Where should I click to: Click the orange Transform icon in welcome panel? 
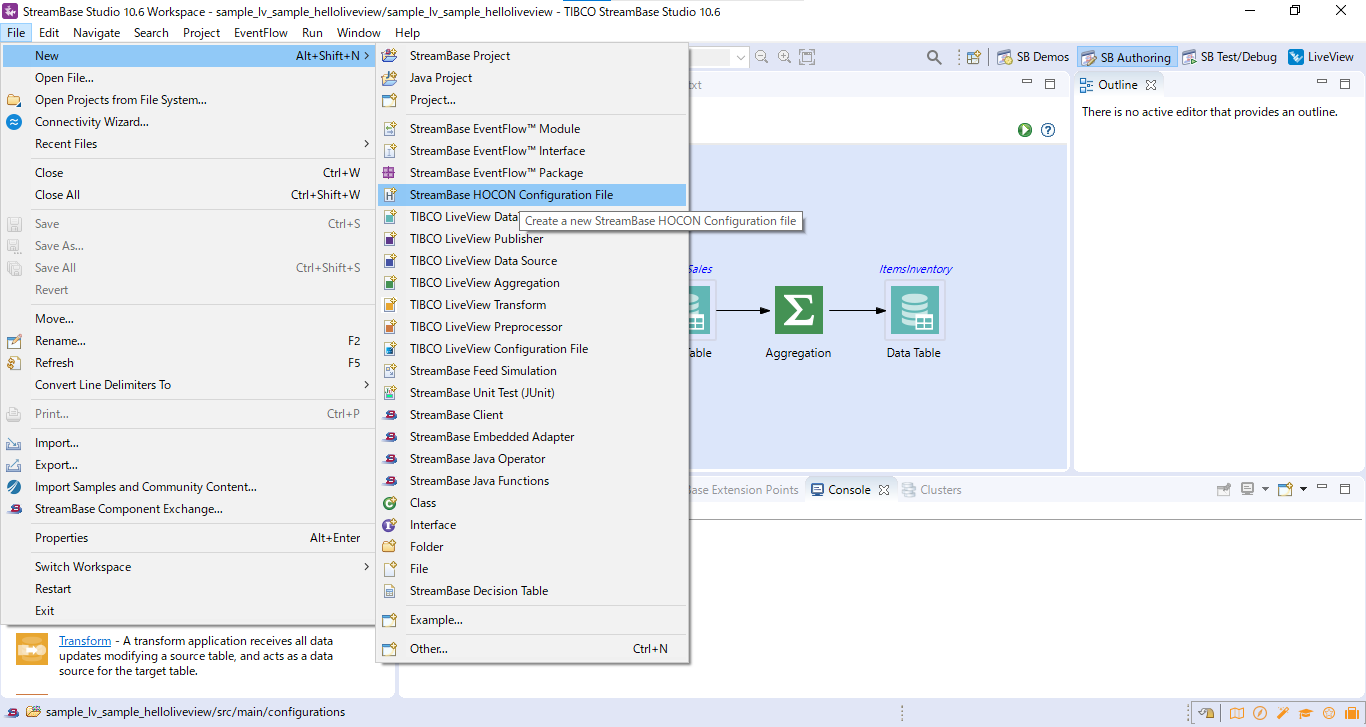[32, 649]
